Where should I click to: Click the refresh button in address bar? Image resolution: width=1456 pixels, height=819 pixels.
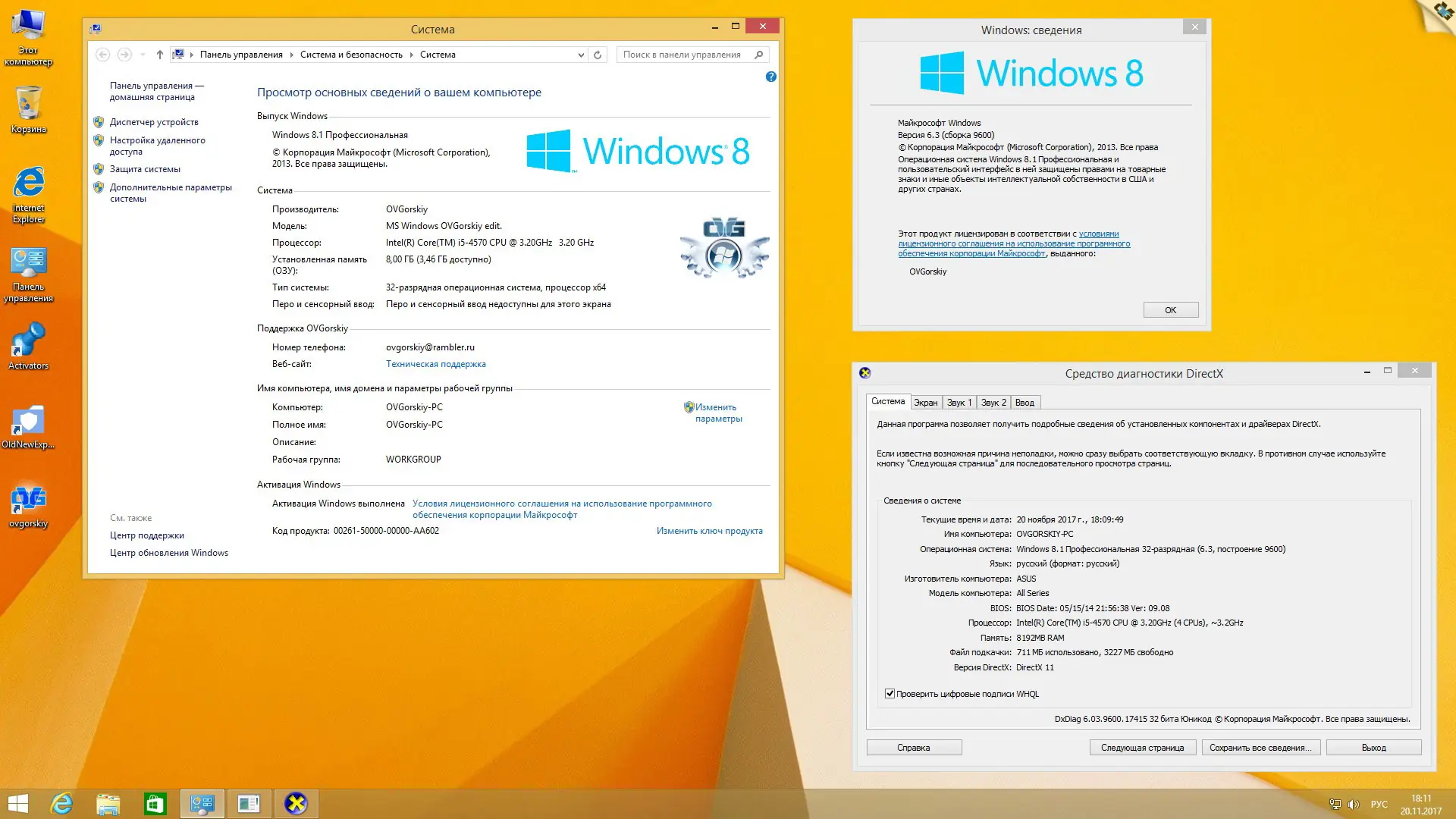pyautogui.click(x=598, y=55)
